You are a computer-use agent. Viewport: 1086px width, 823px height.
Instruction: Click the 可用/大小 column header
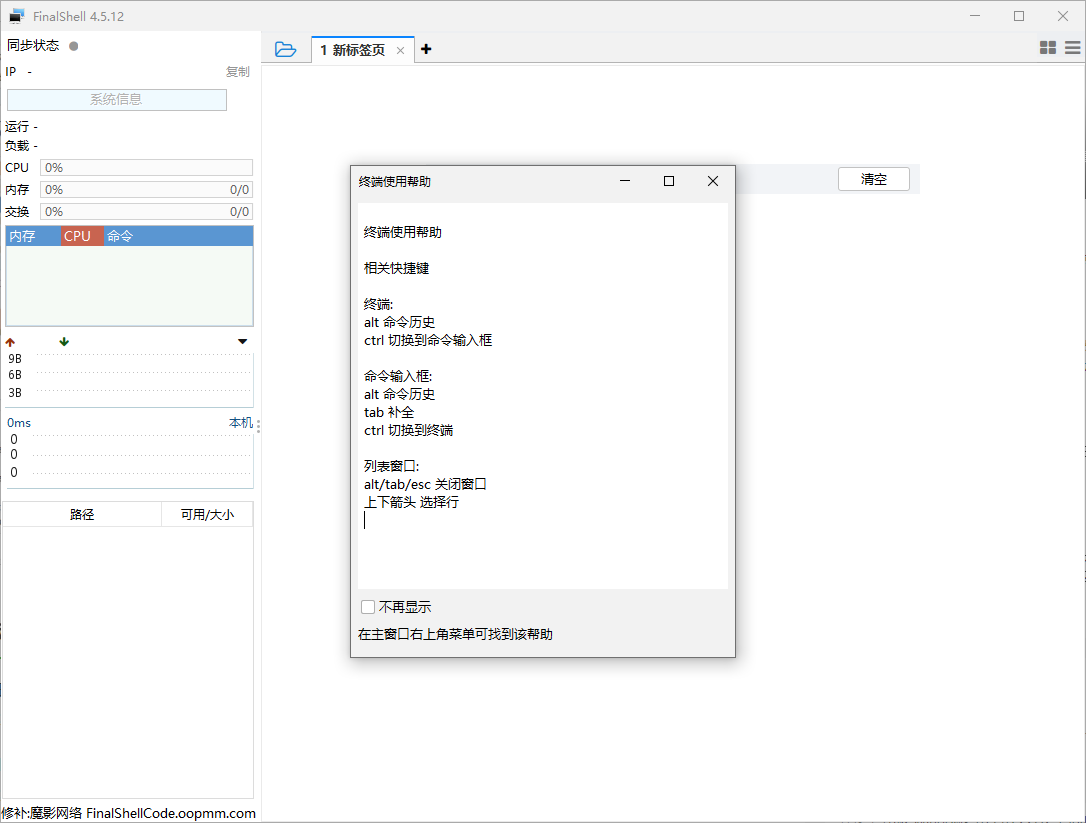click(207, 515)
